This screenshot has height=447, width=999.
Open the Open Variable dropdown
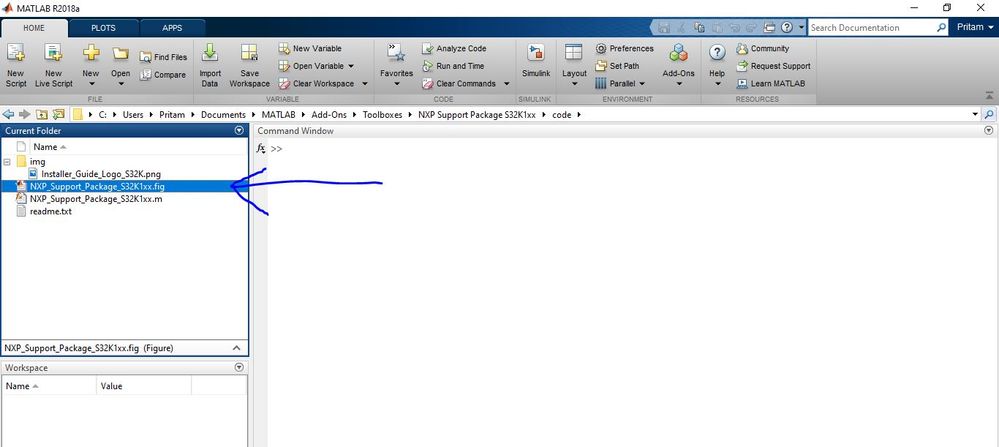pyautogui.click(x=317, y=66)
